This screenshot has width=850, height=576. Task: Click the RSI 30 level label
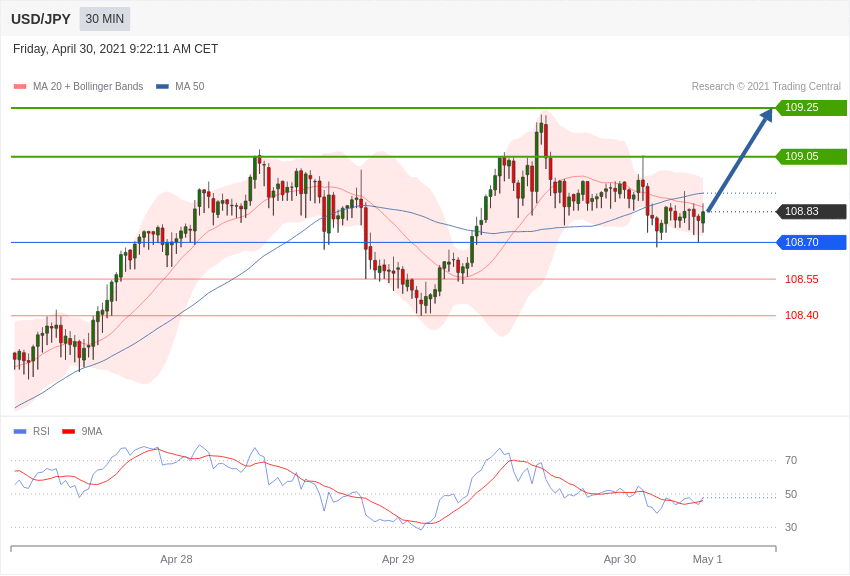[x=791, y=527]
